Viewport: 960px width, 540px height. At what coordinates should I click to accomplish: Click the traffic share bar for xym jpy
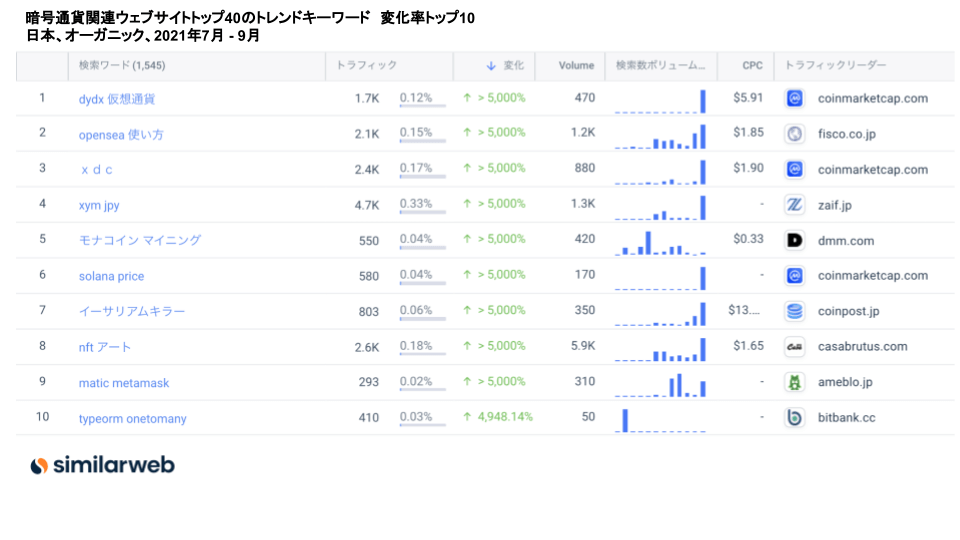click(x=422, y=211)
